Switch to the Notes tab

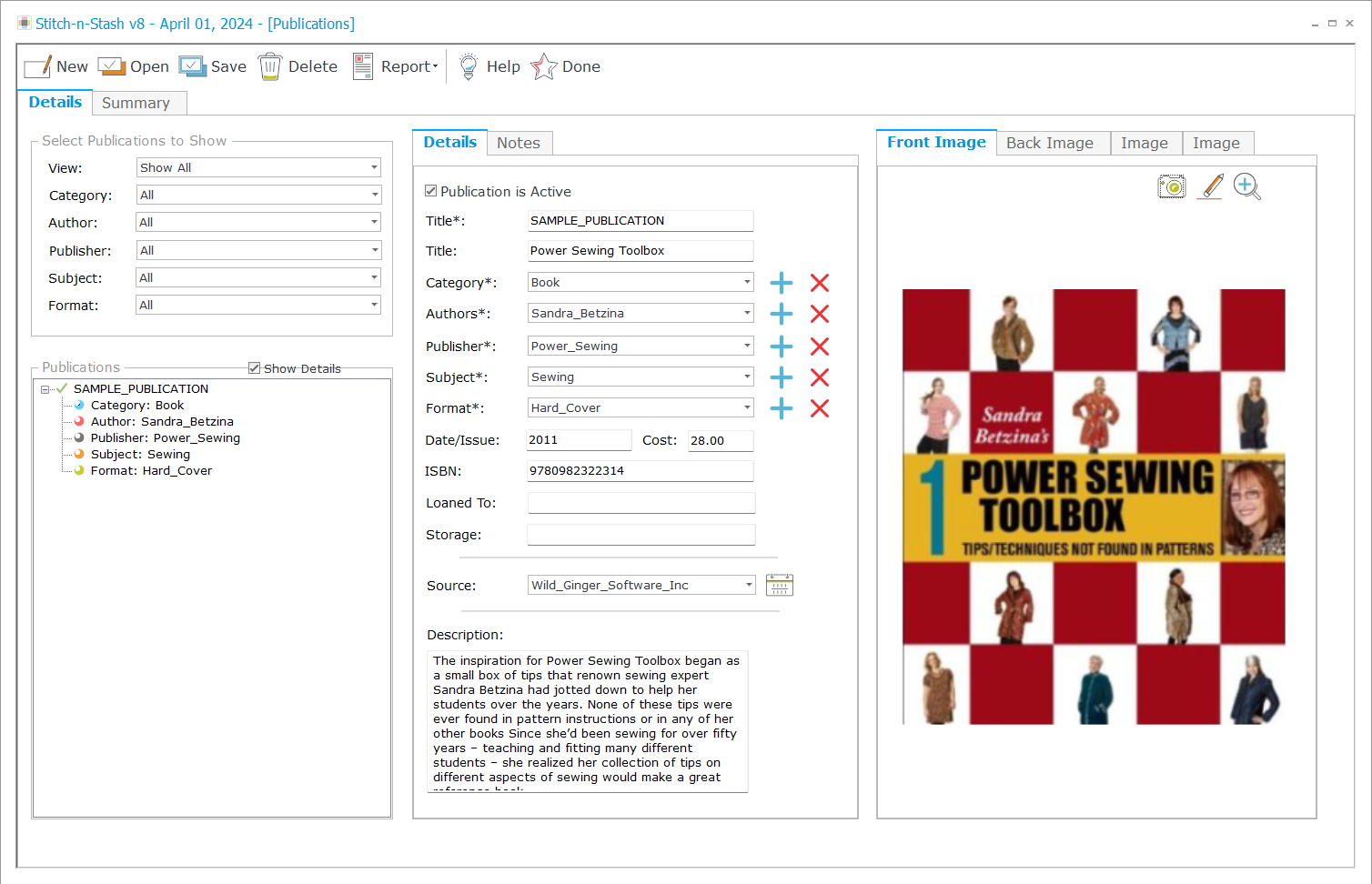click(x=519, y=143)
